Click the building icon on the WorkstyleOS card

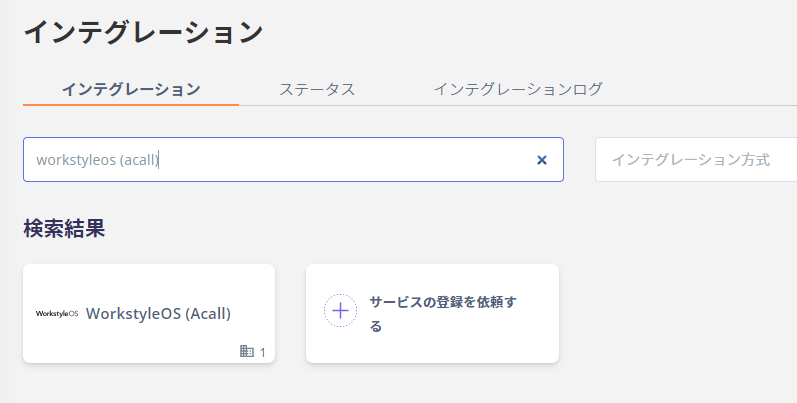tap(247, 351)
